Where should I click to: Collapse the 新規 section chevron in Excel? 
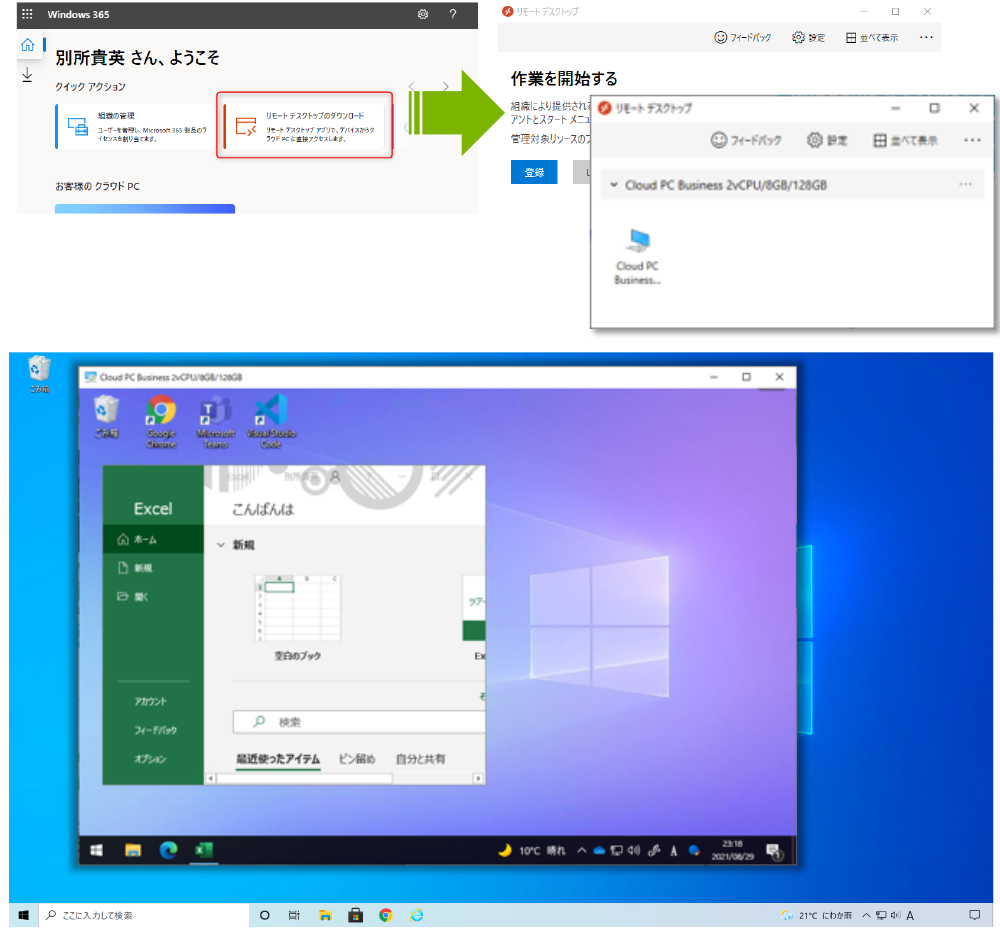point(221,545)
